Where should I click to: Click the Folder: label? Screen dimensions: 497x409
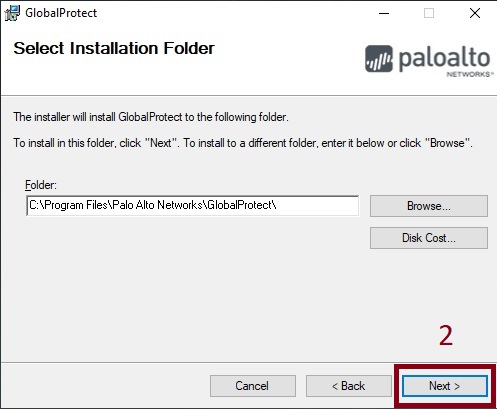click(x=41, y=185)
